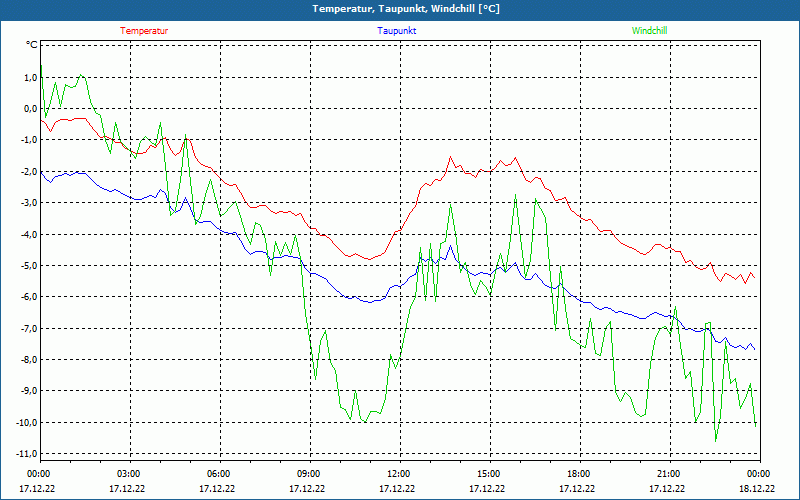Click the 0,0 y-axis value
Viewport: 800px width, 500px height.
pos(30,109)
